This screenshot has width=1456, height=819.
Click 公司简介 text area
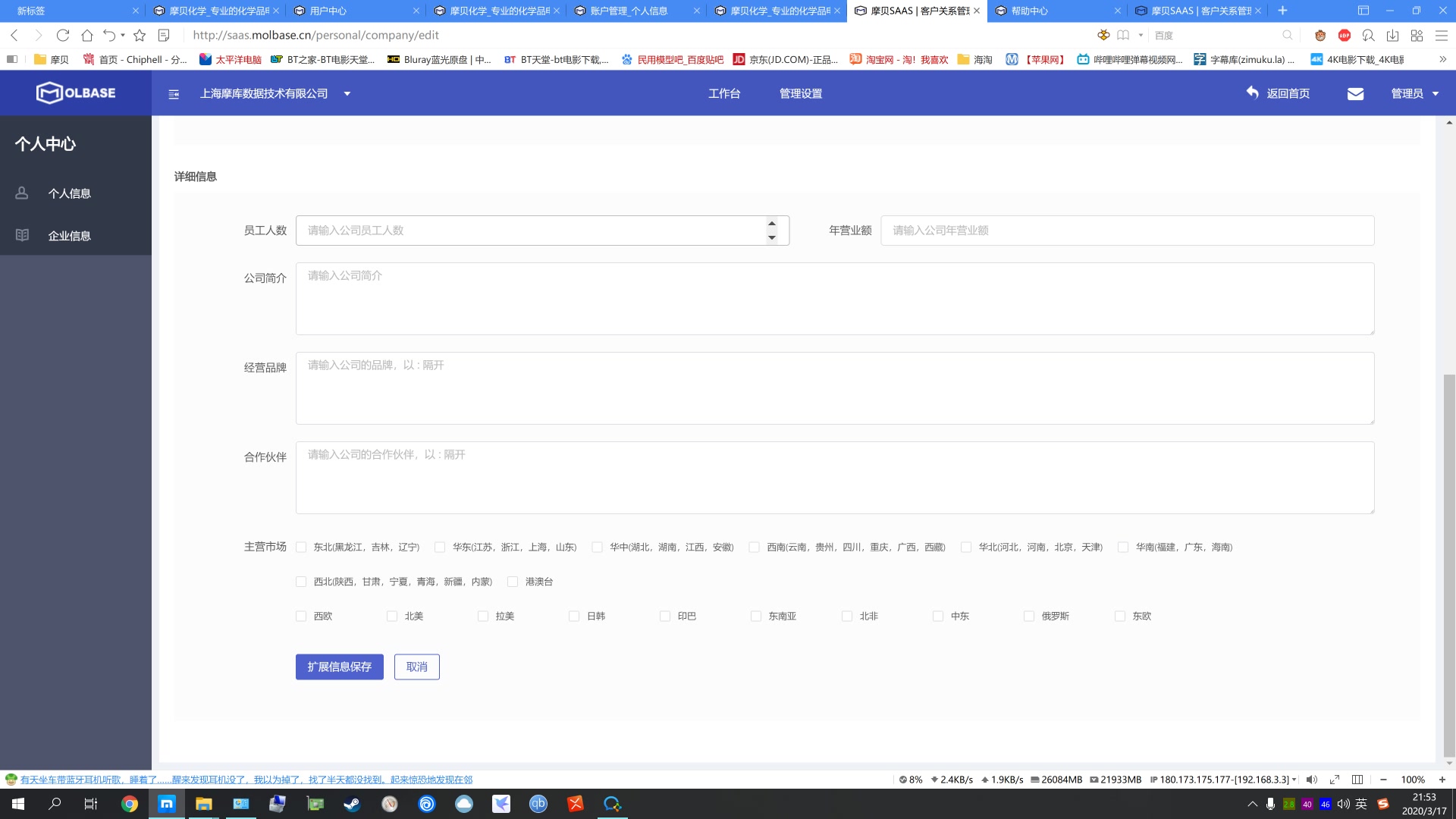835,299
